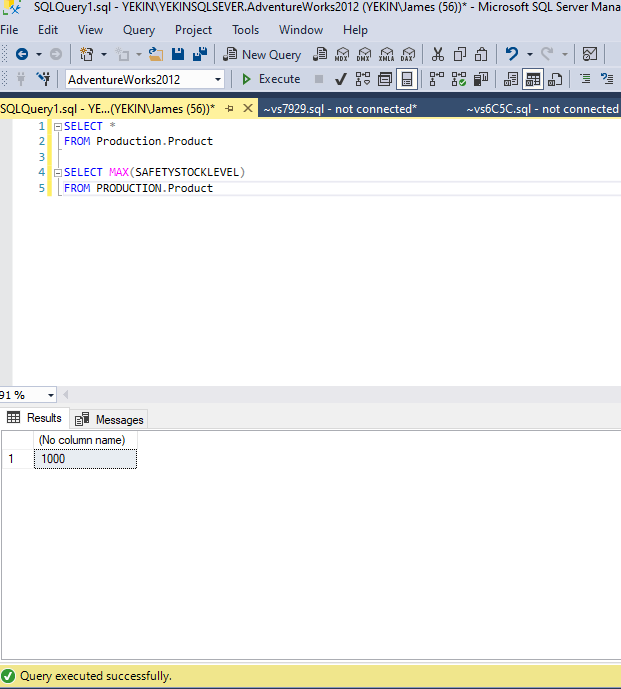
Task: Click the New Project icon
Action: click(87, 54)
